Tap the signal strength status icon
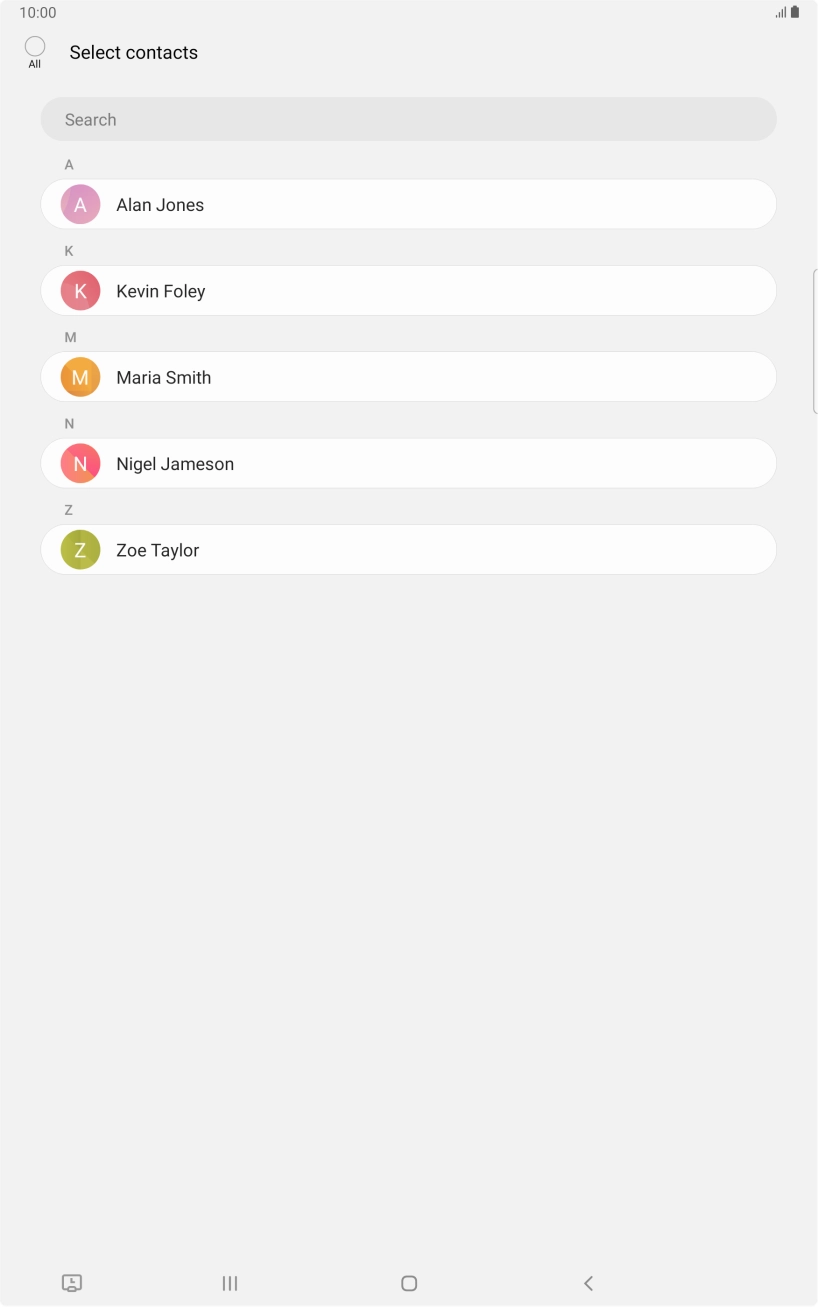The image size is (818, 1307). click(x=780, y=13)
